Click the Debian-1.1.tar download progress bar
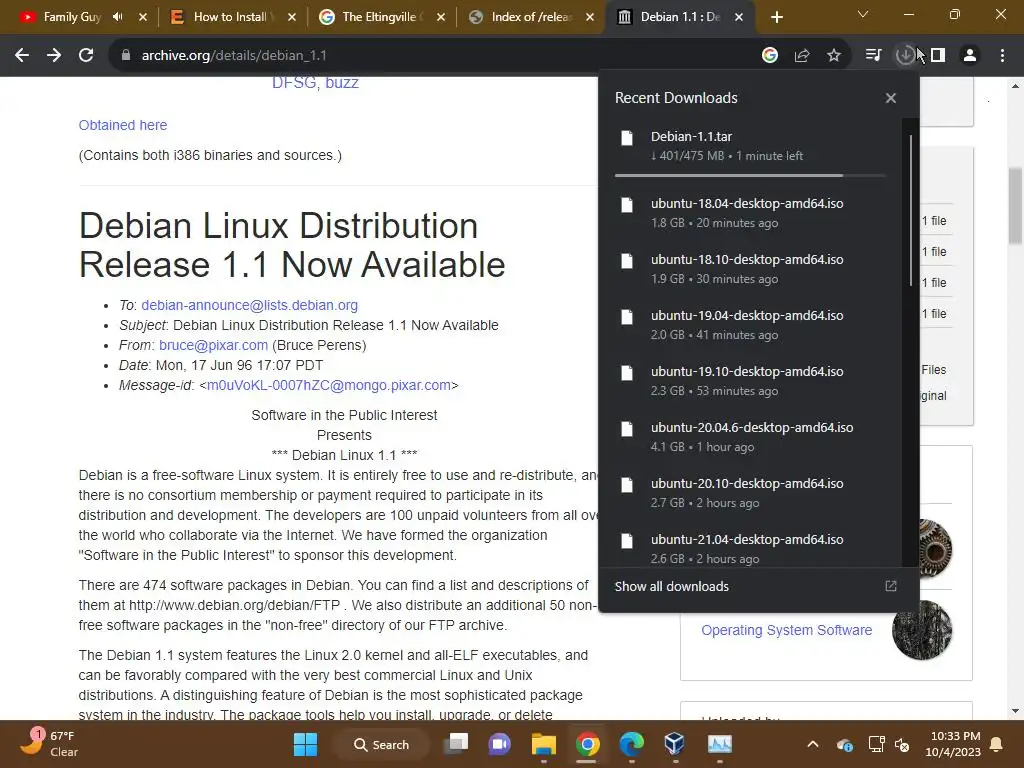Screen dimensions: 1024x768 click(750, 176)
